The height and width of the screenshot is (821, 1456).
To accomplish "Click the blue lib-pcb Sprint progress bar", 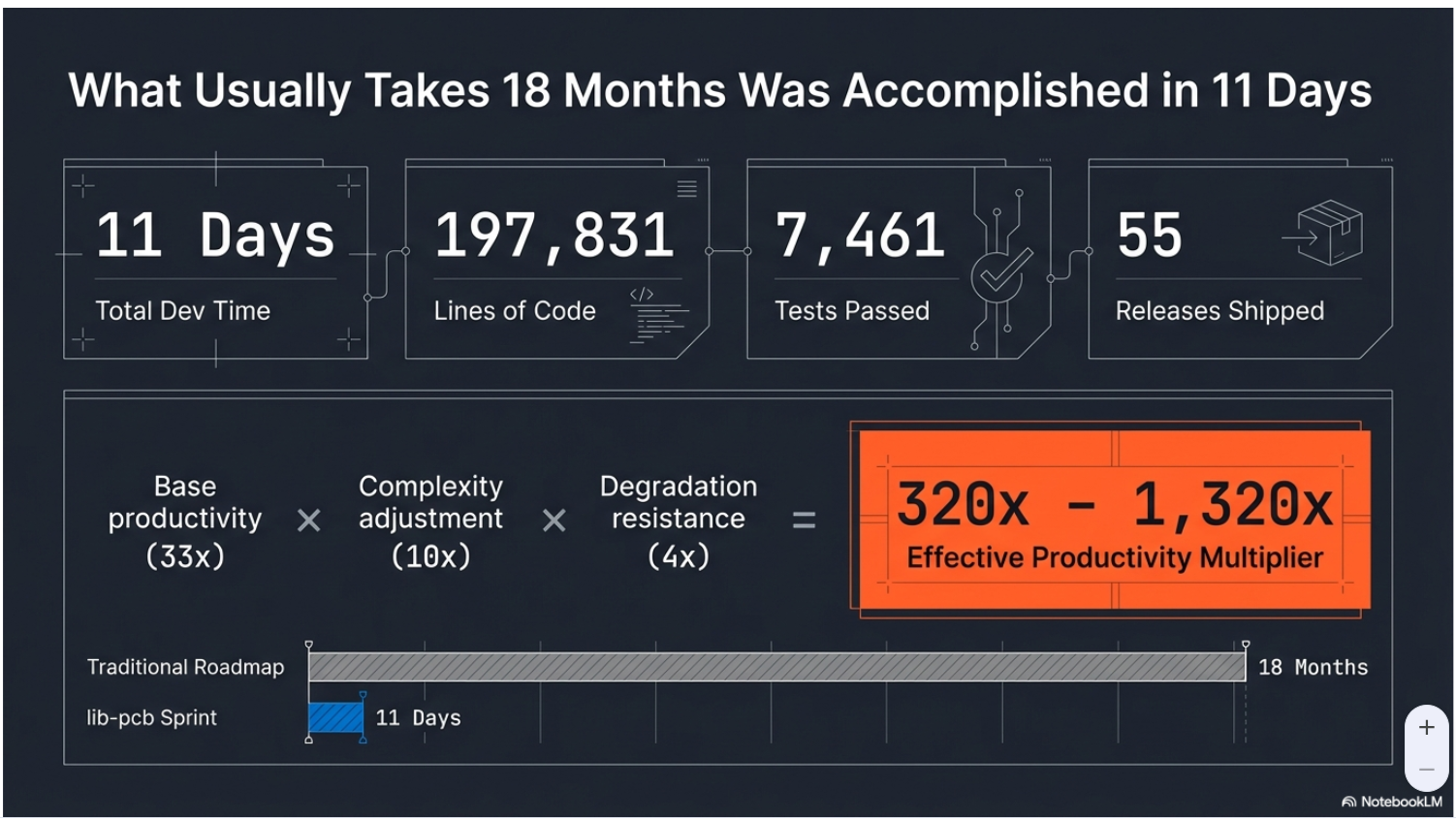I will click(334, 717).
